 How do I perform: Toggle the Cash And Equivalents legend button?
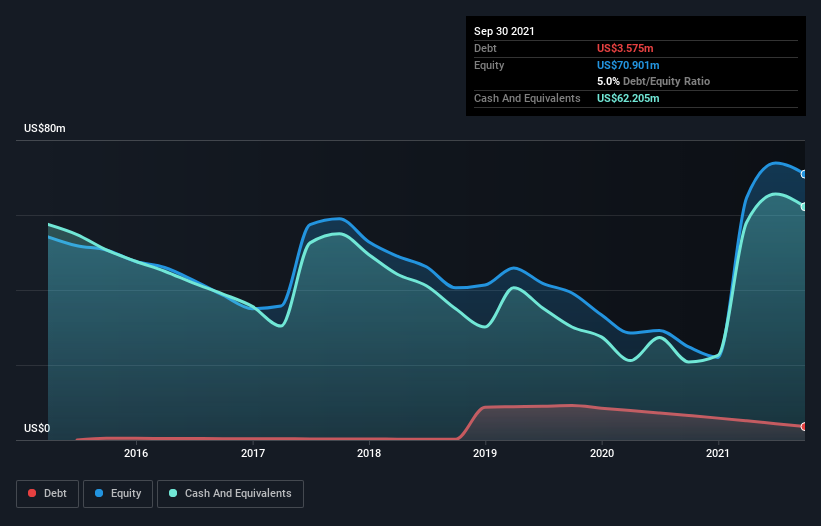coord(230,494)
